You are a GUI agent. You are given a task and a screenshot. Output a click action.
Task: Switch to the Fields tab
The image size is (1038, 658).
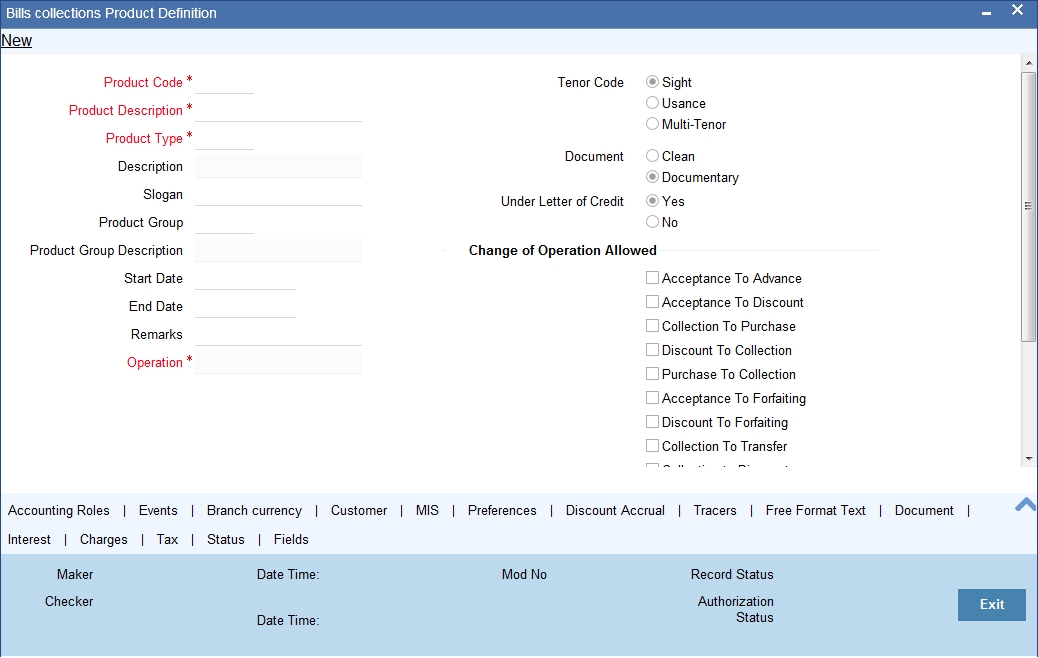(291, 540)
